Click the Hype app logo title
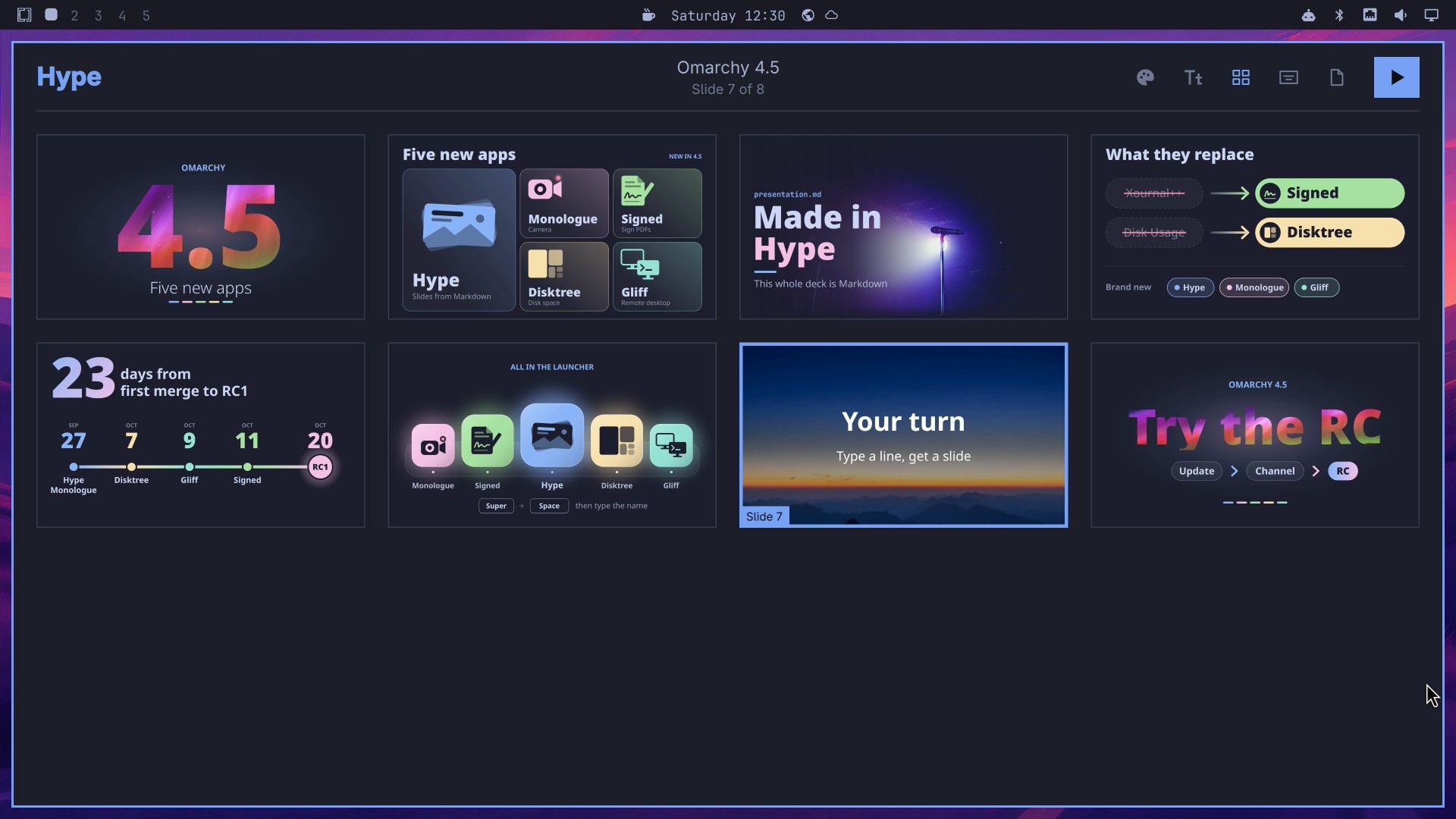This screenshot has height=819, width=1456. (69, 77)
